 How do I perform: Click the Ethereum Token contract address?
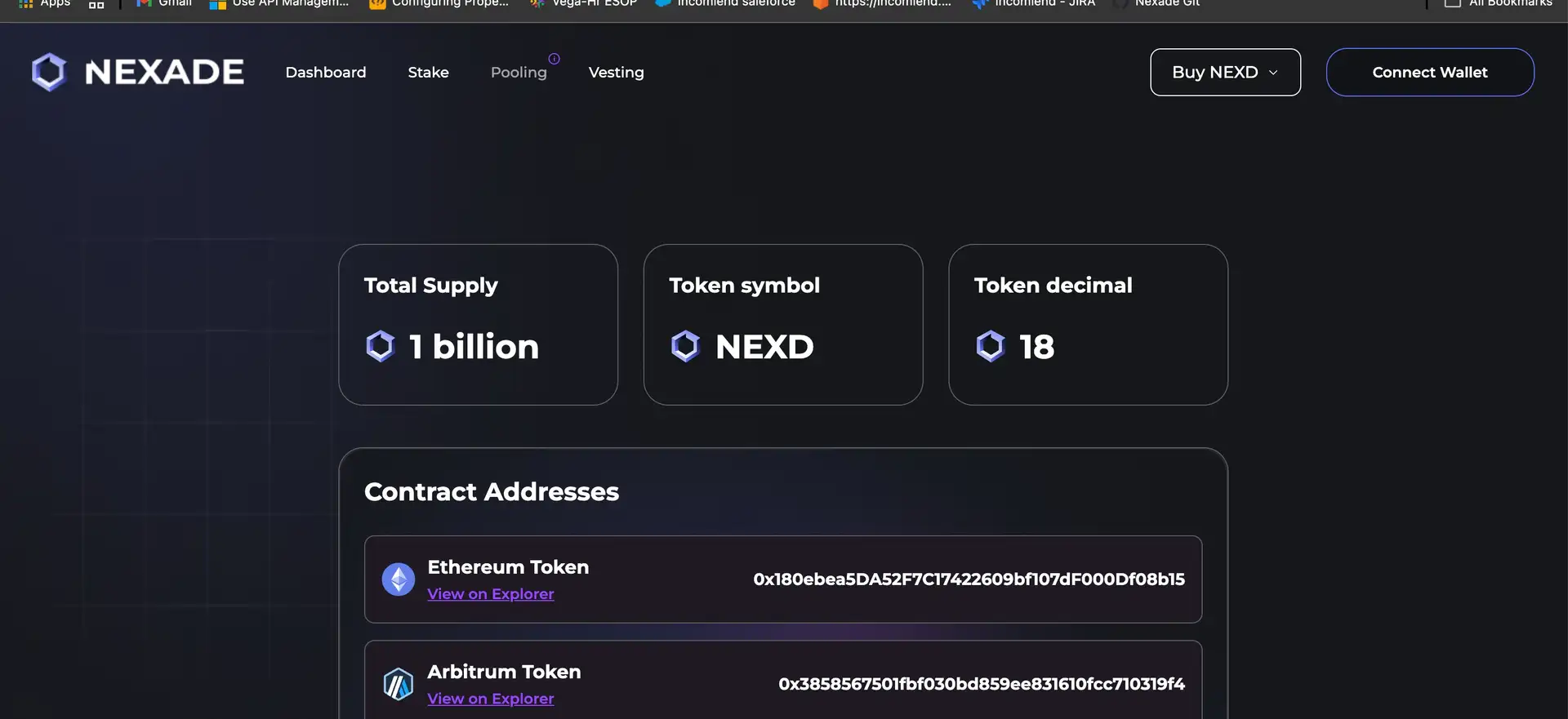[969, 579]
